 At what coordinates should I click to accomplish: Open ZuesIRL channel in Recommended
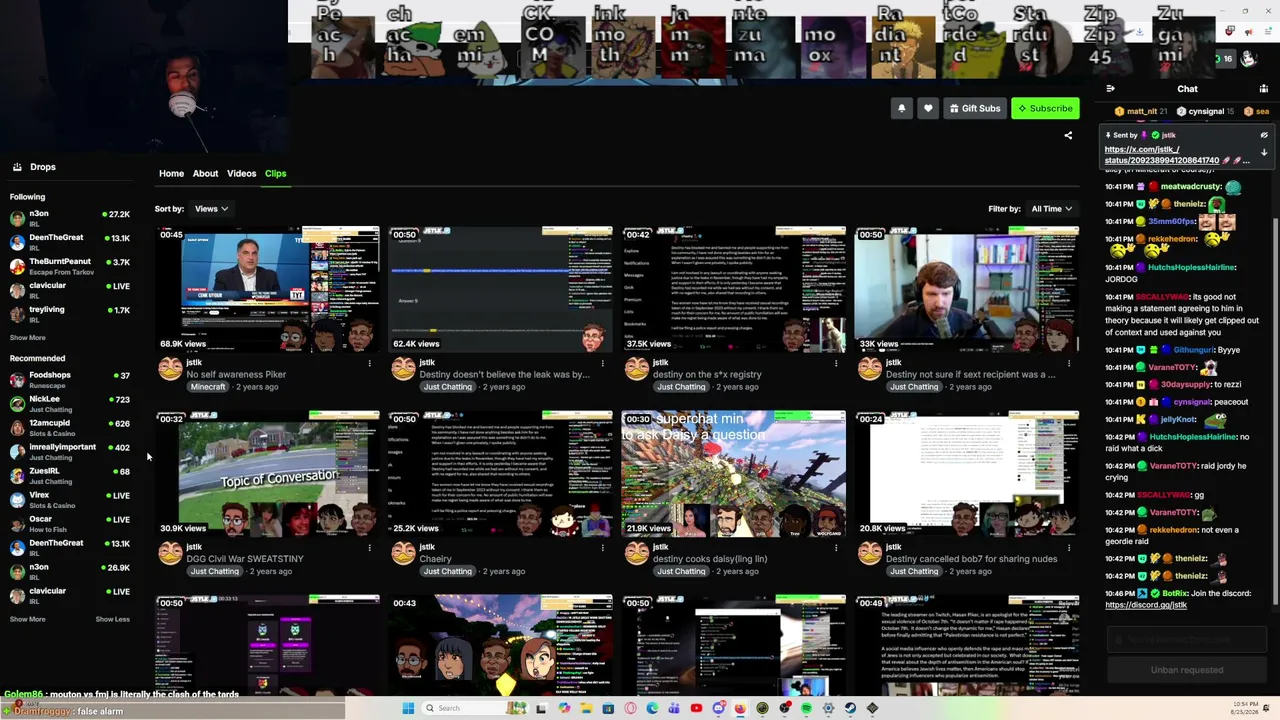[70, 476]
